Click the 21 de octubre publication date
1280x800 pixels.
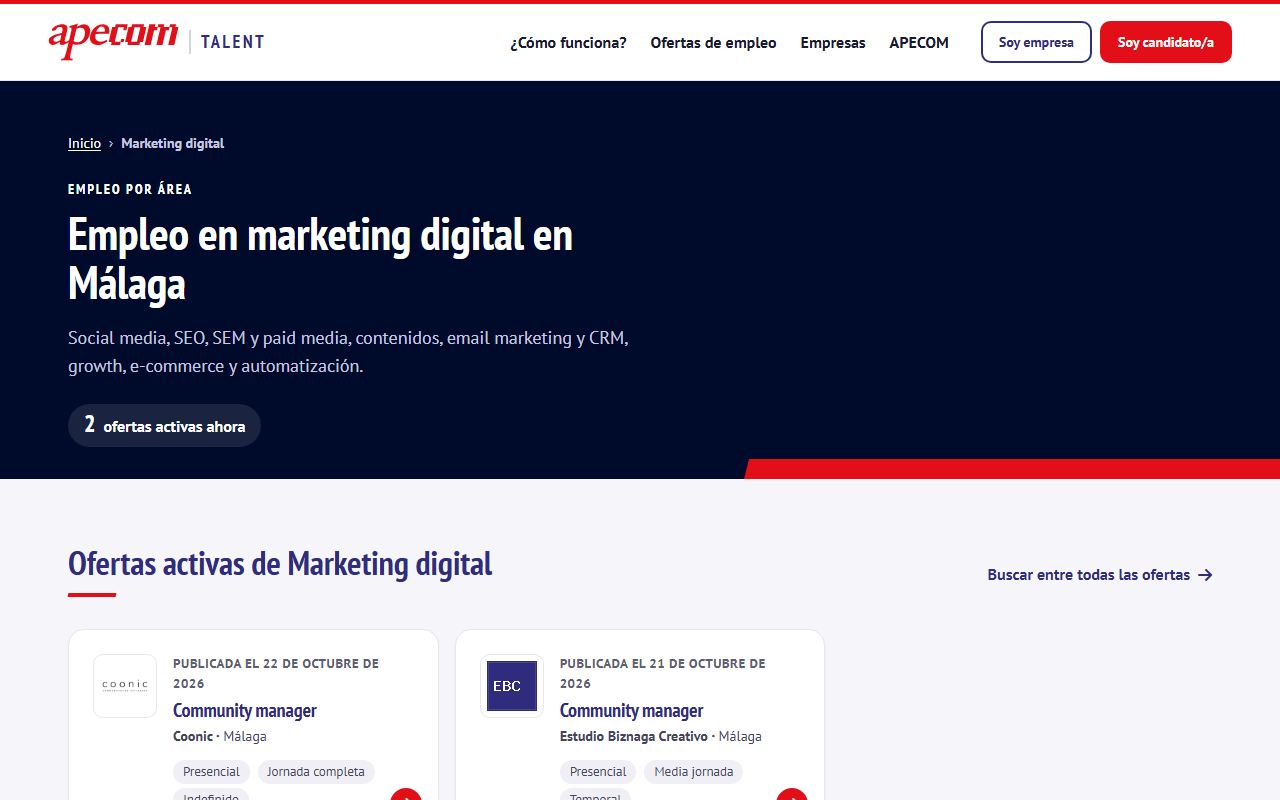pos(663,673)
